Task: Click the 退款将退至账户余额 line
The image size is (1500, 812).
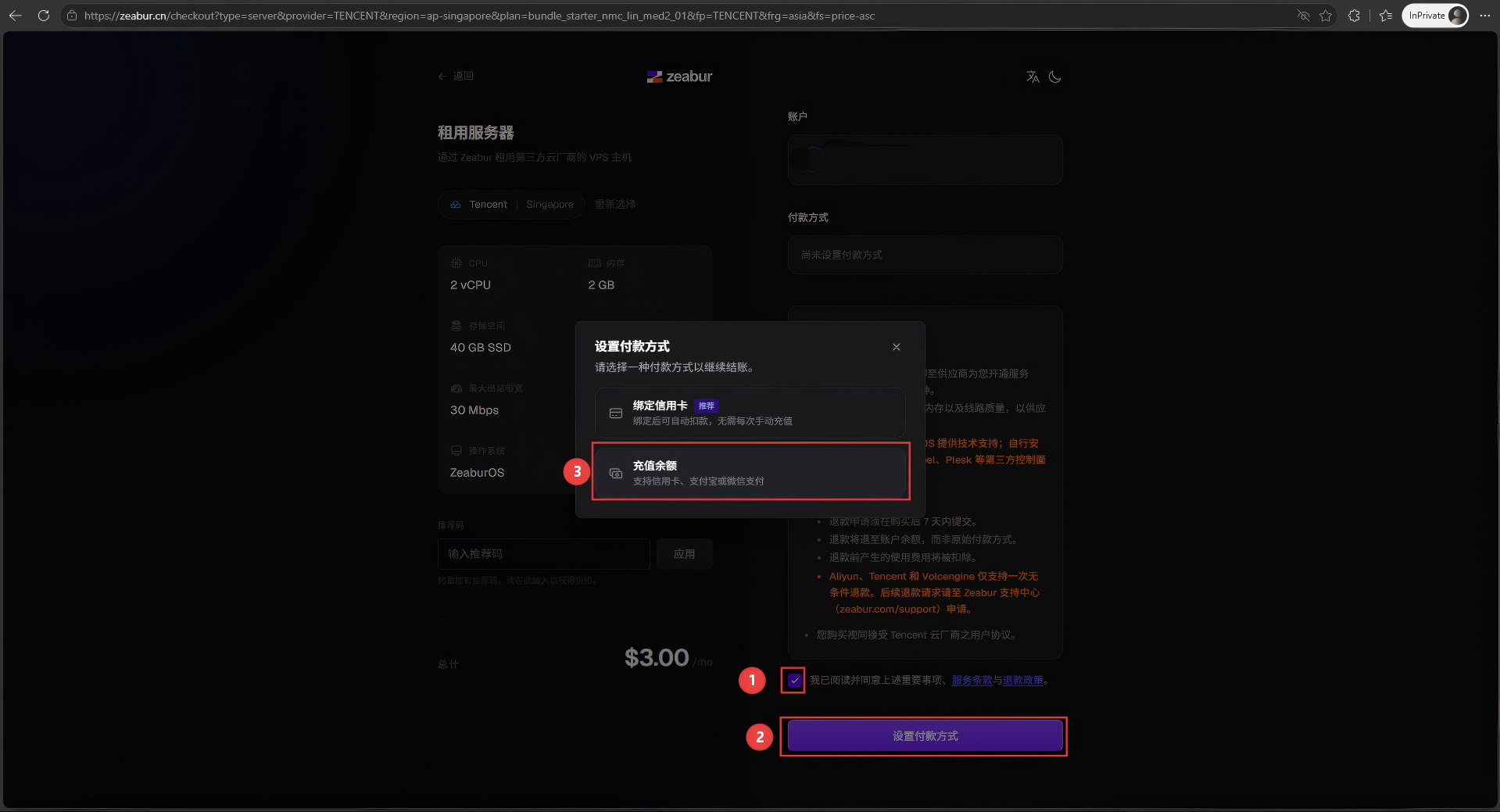Action: 923,539
